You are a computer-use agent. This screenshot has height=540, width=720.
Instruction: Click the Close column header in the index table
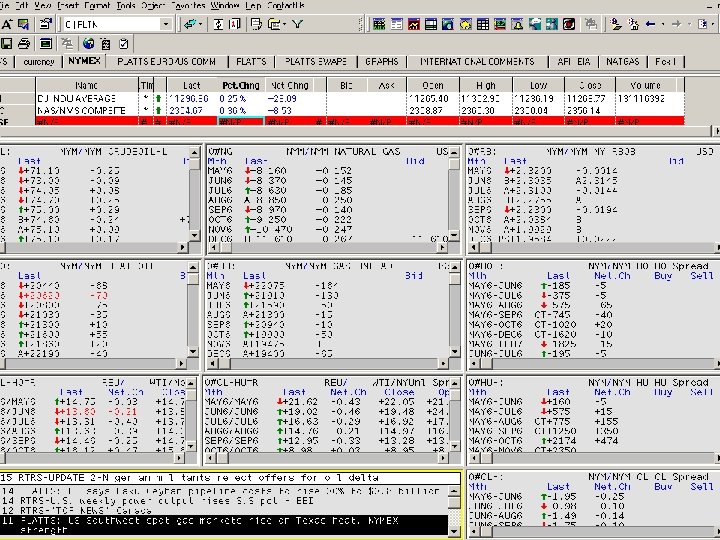pos(590,85)
